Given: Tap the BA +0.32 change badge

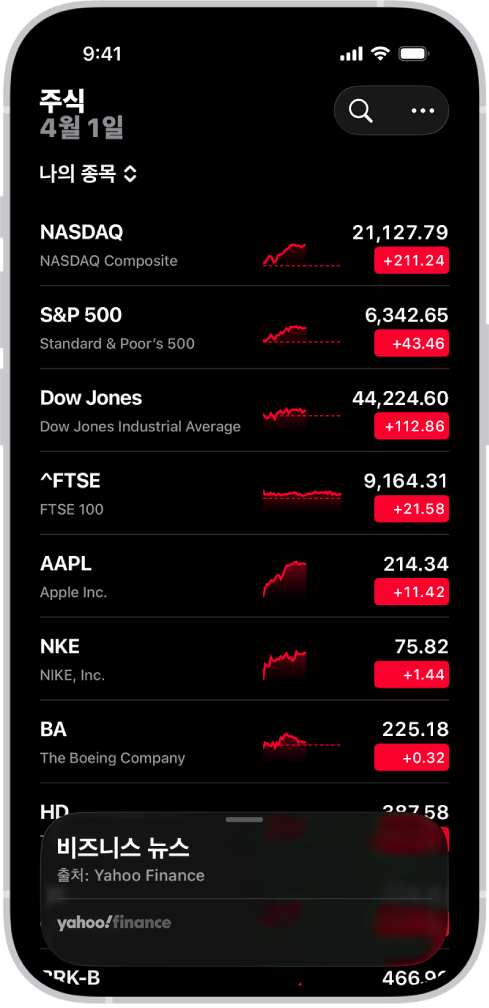Looking at the screenshot, I should tap(411, 758).
